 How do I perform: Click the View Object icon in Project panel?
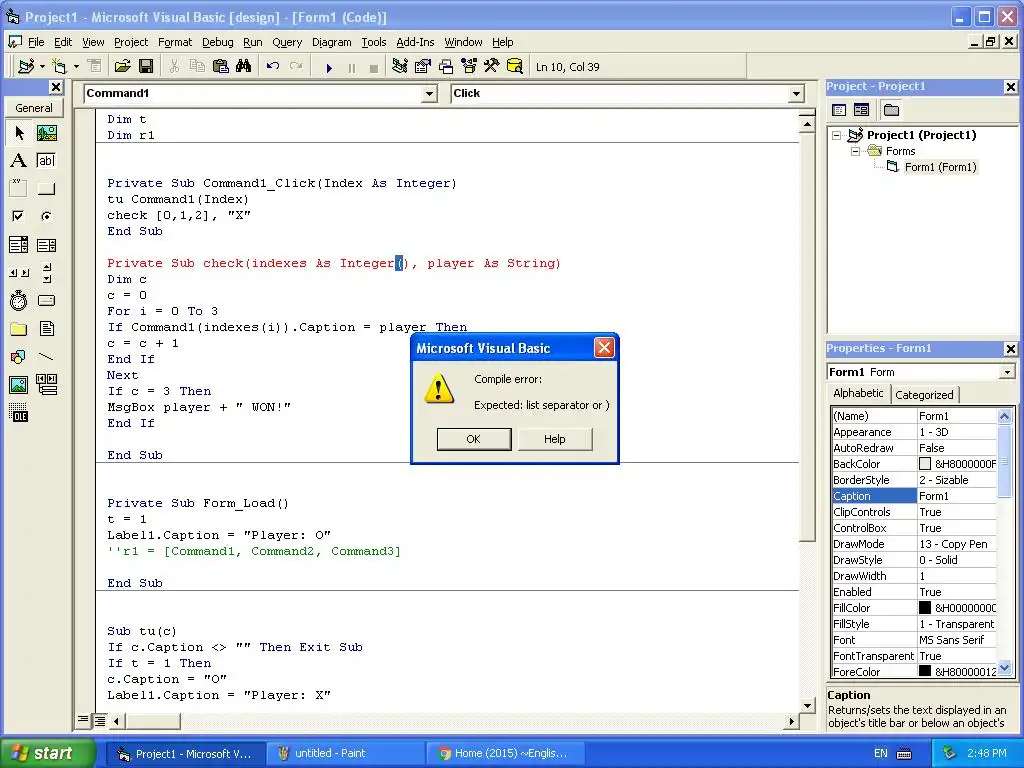click(861, 110)
